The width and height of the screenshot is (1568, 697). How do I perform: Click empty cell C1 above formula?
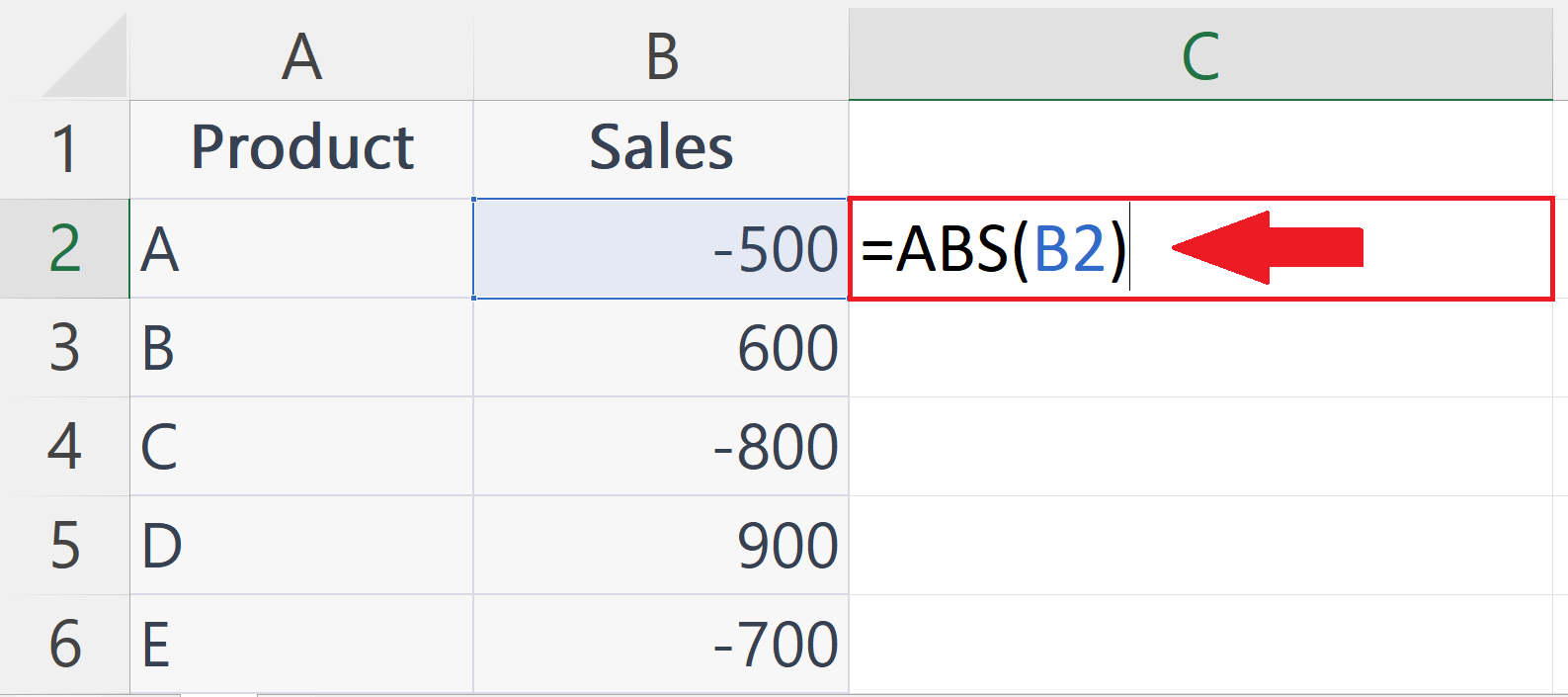(x=1201, y=149)
